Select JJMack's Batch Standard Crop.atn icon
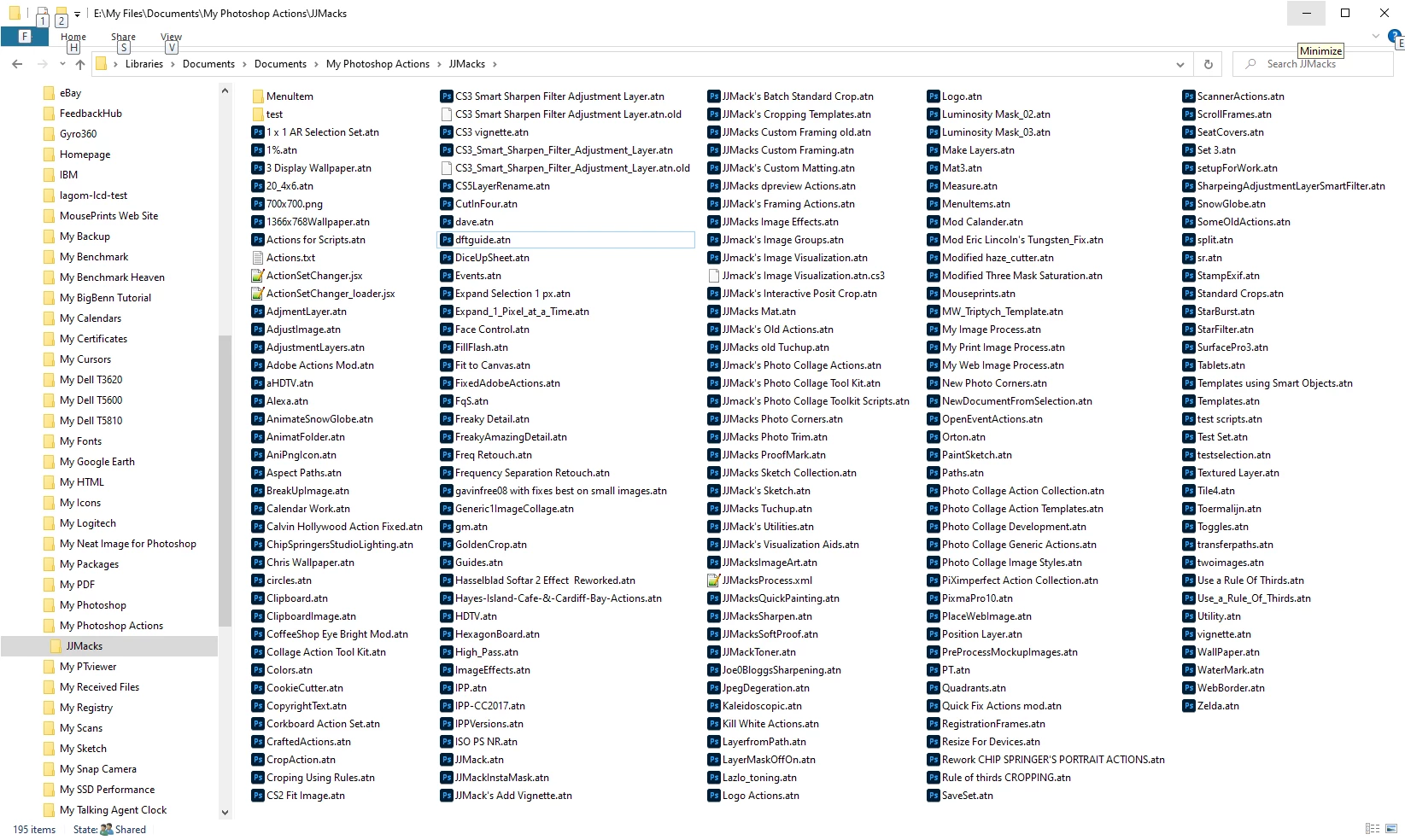The image size is (1405, 840). click(x=714, y=96)
